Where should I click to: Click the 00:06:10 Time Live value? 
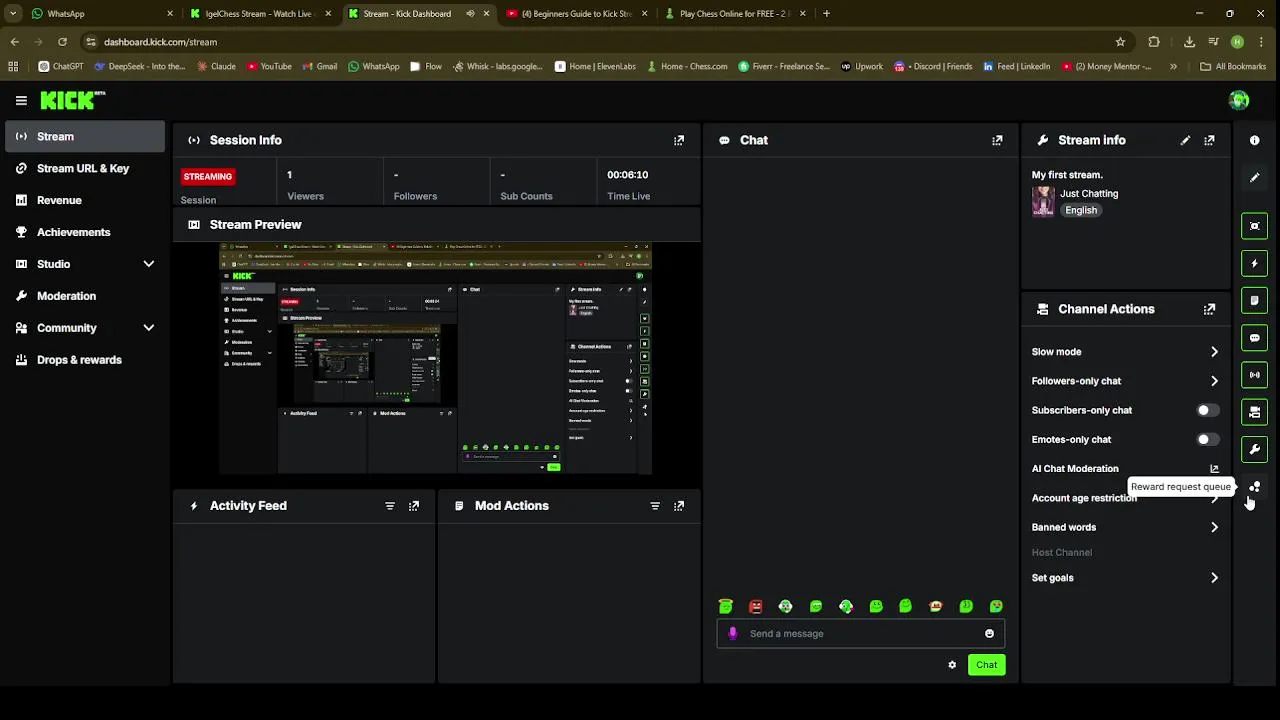[627, 175]
